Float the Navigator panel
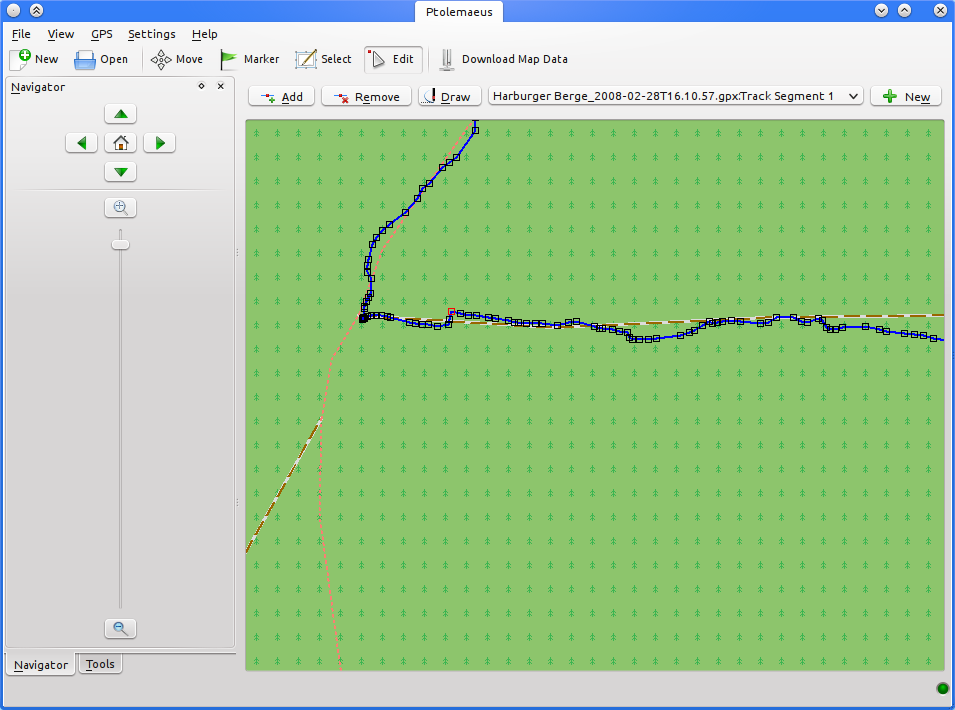 (202, 87)
